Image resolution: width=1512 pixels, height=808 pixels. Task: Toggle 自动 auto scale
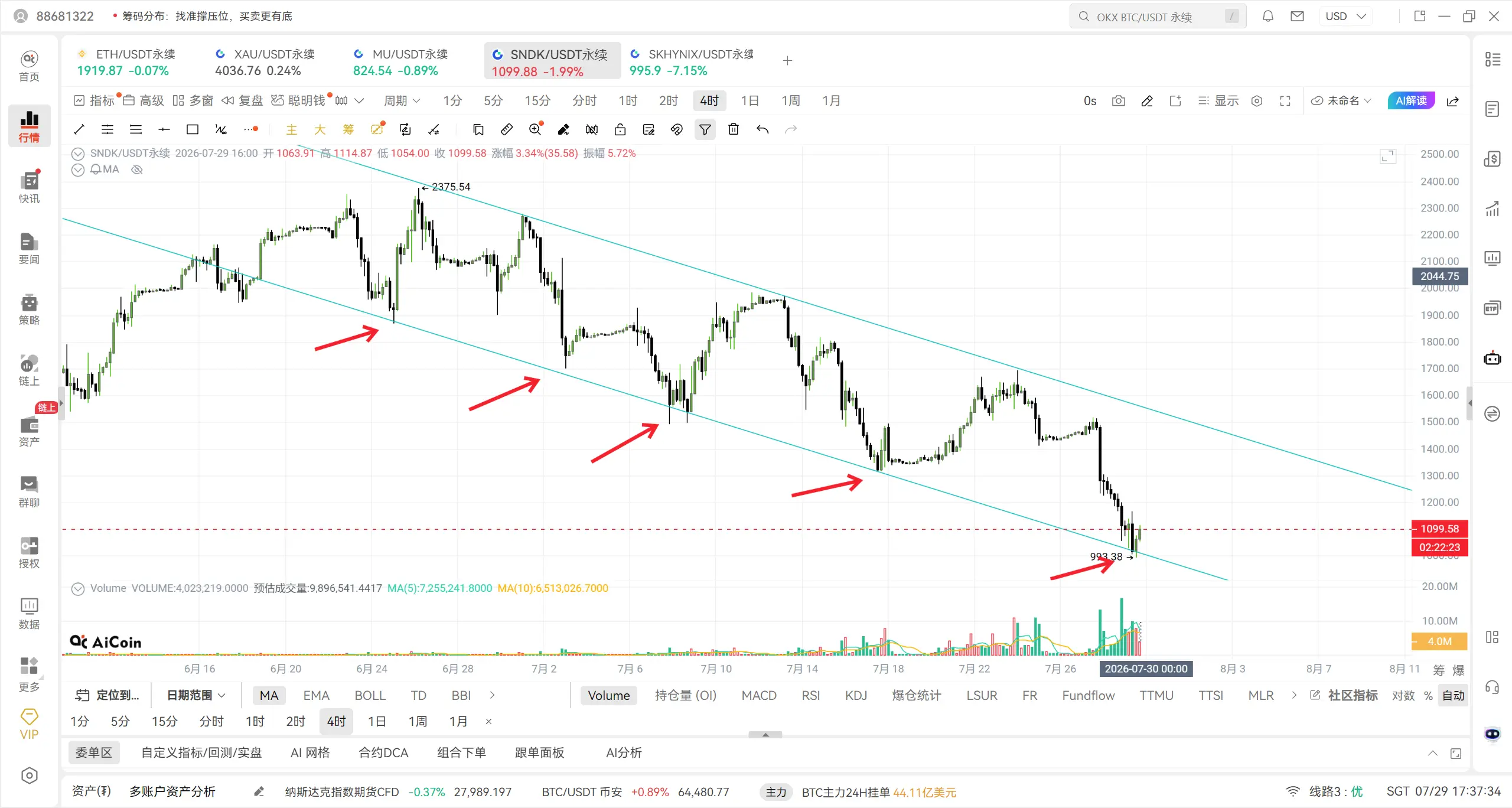(x=1454, y=695)
